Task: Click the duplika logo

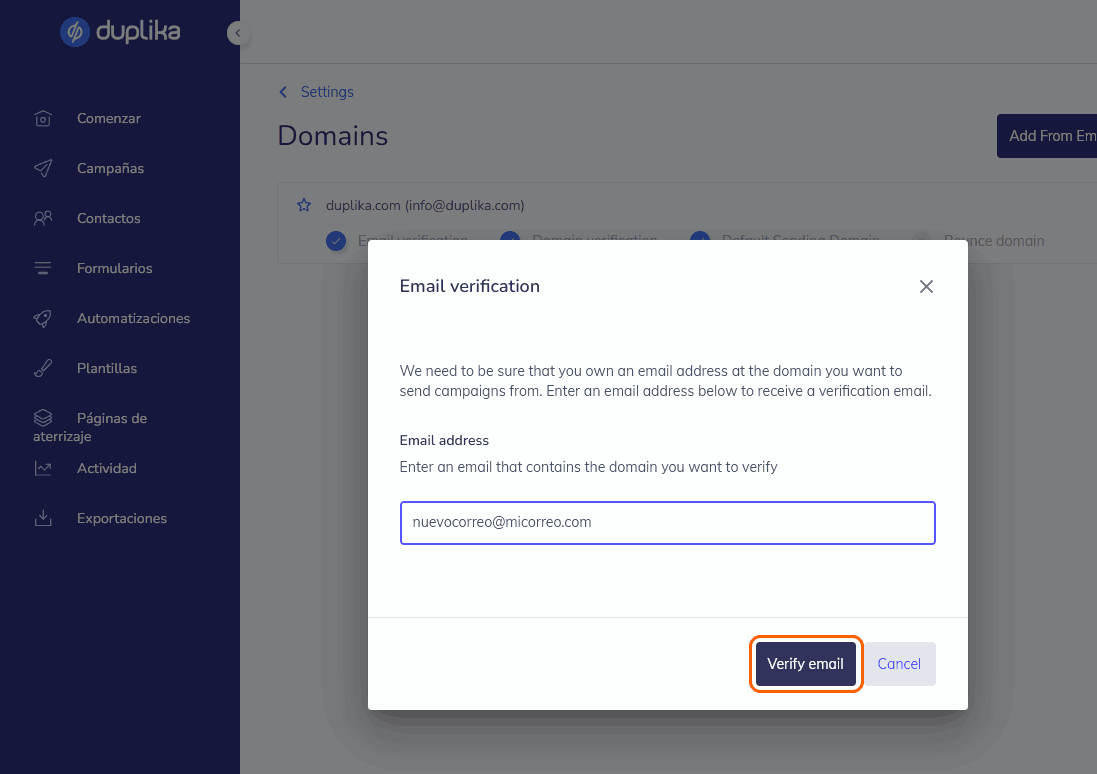Action: (x=119, y=31)
